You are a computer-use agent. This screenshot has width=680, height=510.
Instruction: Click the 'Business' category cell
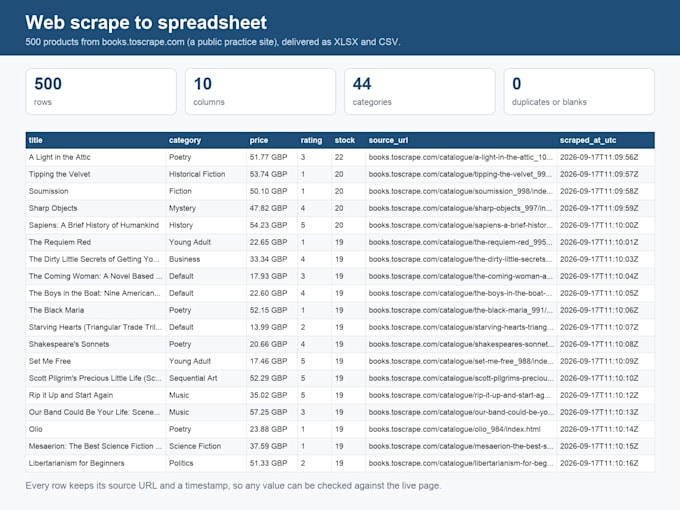click(184, 259)
